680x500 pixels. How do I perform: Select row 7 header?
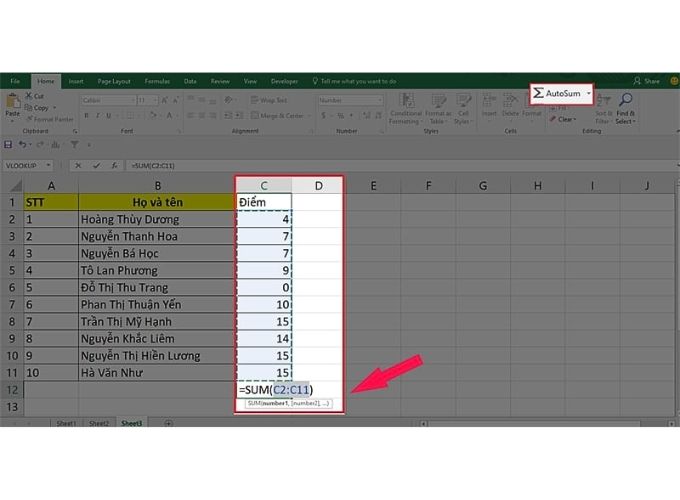pyautogui.click(x=12, y=304)
